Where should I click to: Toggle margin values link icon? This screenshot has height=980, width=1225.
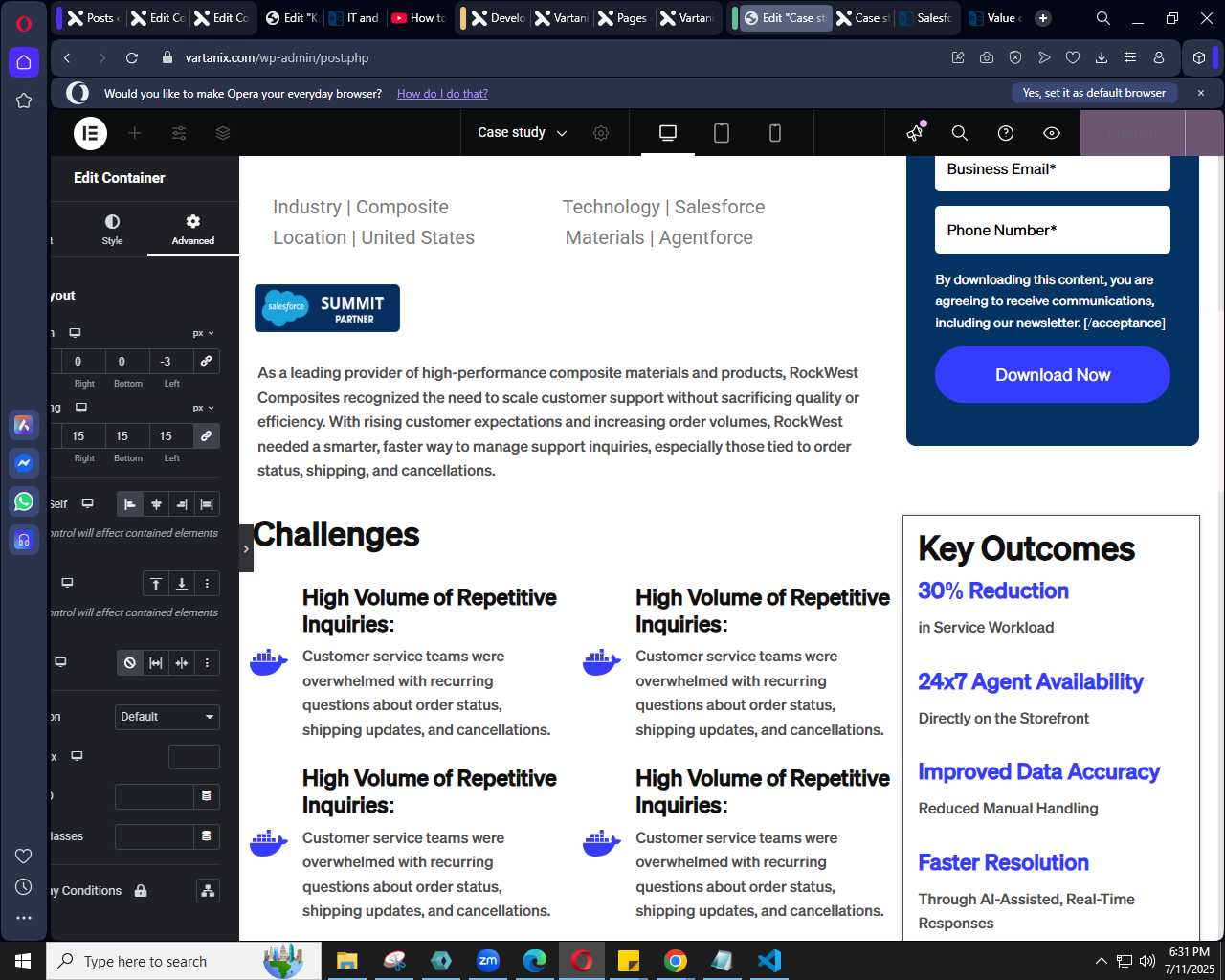pyautogui.click(x=206, y=361)
